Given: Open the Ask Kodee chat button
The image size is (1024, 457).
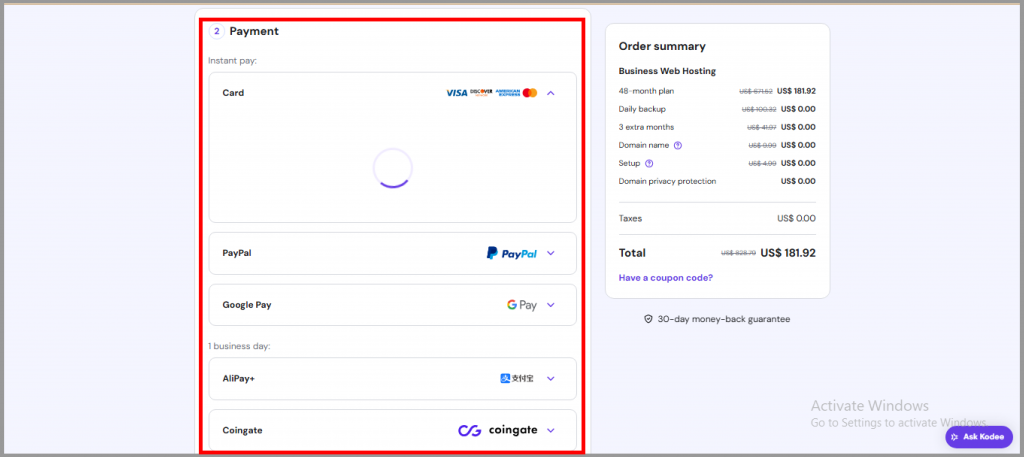Looking at the screenshot, I should point(979,437).
